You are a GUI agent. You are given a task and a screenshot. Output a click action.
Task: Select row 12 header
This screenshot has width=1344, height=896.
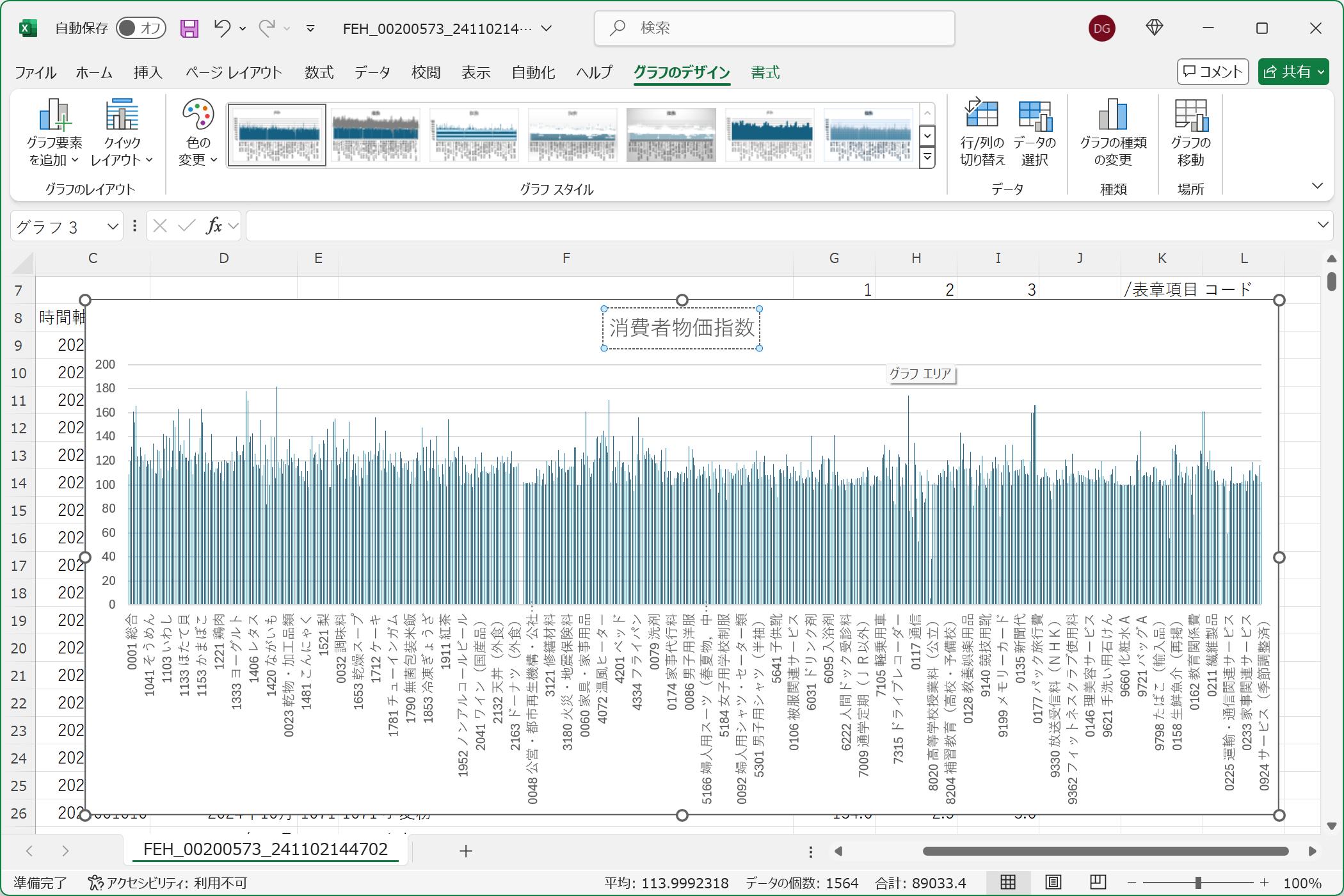(x=19, y=428)
